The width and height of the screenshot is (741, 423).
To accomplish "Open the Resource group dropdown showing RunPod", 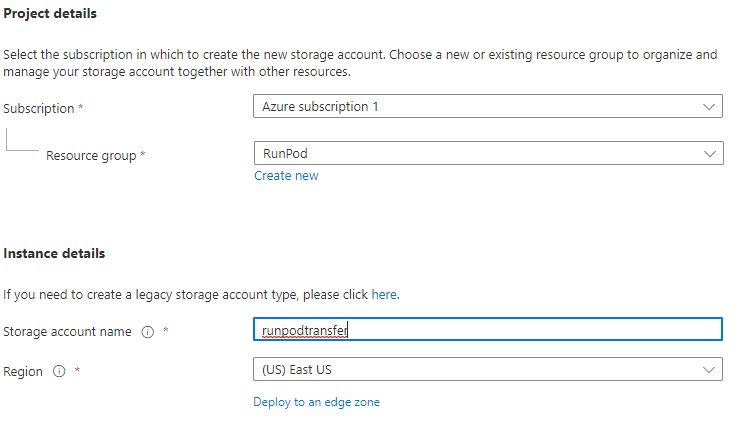I will pyautogui.click(x=487, y=154).
